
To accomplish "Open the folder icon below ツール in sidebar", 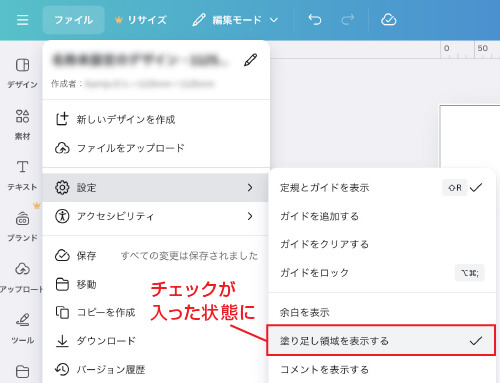I will click(x=22, y=372).
